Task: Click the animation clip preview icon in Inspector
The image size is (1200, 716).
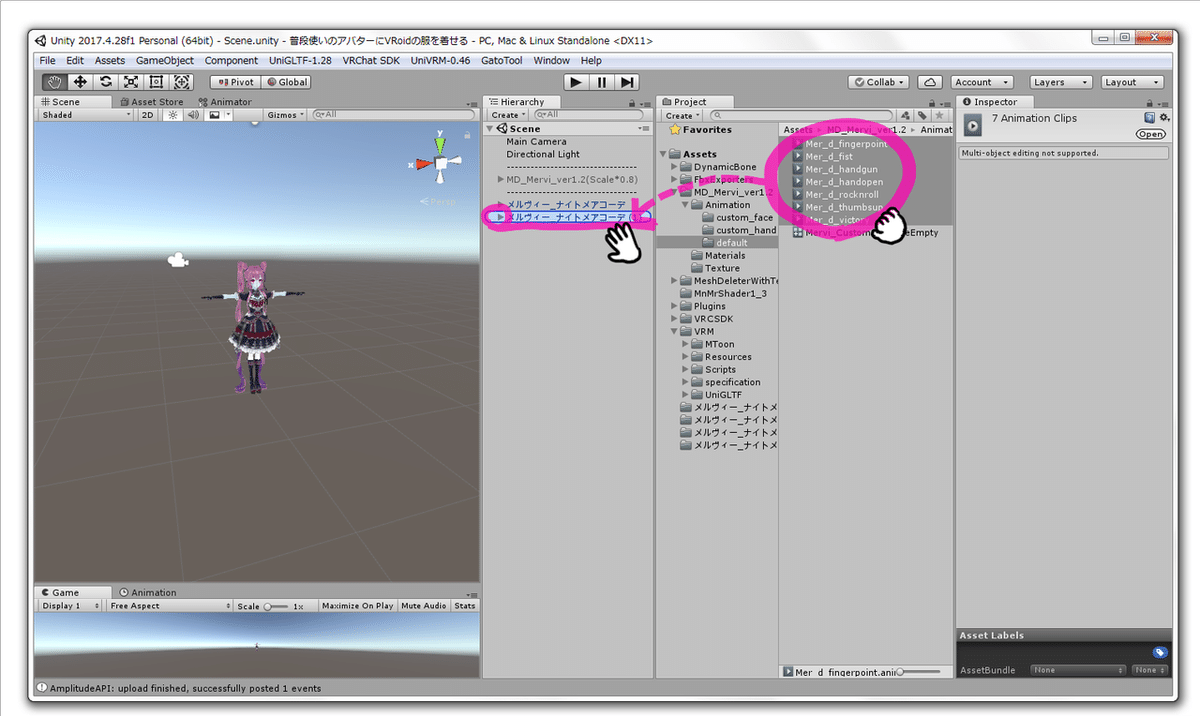Action: (972, 125)
